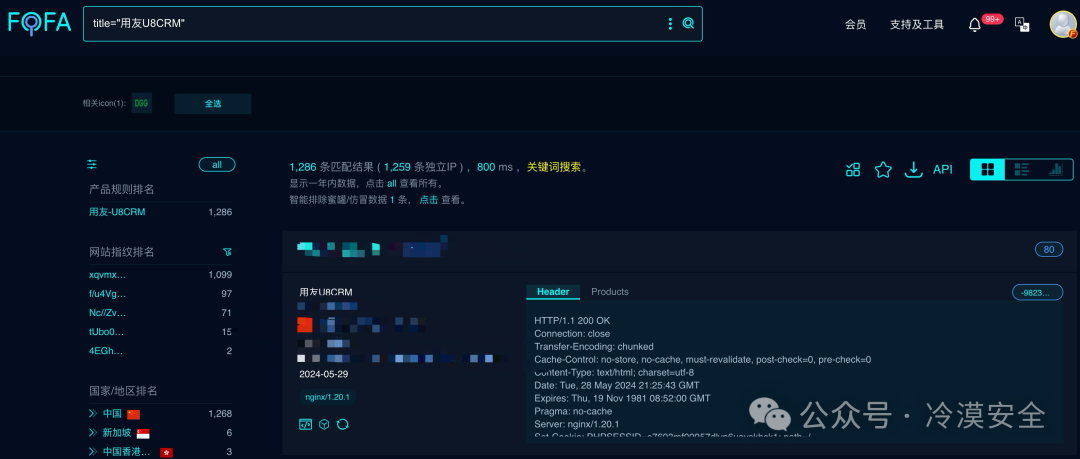This screenshot has height=459, width=1080.
Task: Click the Server: nginx/1.20.1 header line
Action: 577,425
